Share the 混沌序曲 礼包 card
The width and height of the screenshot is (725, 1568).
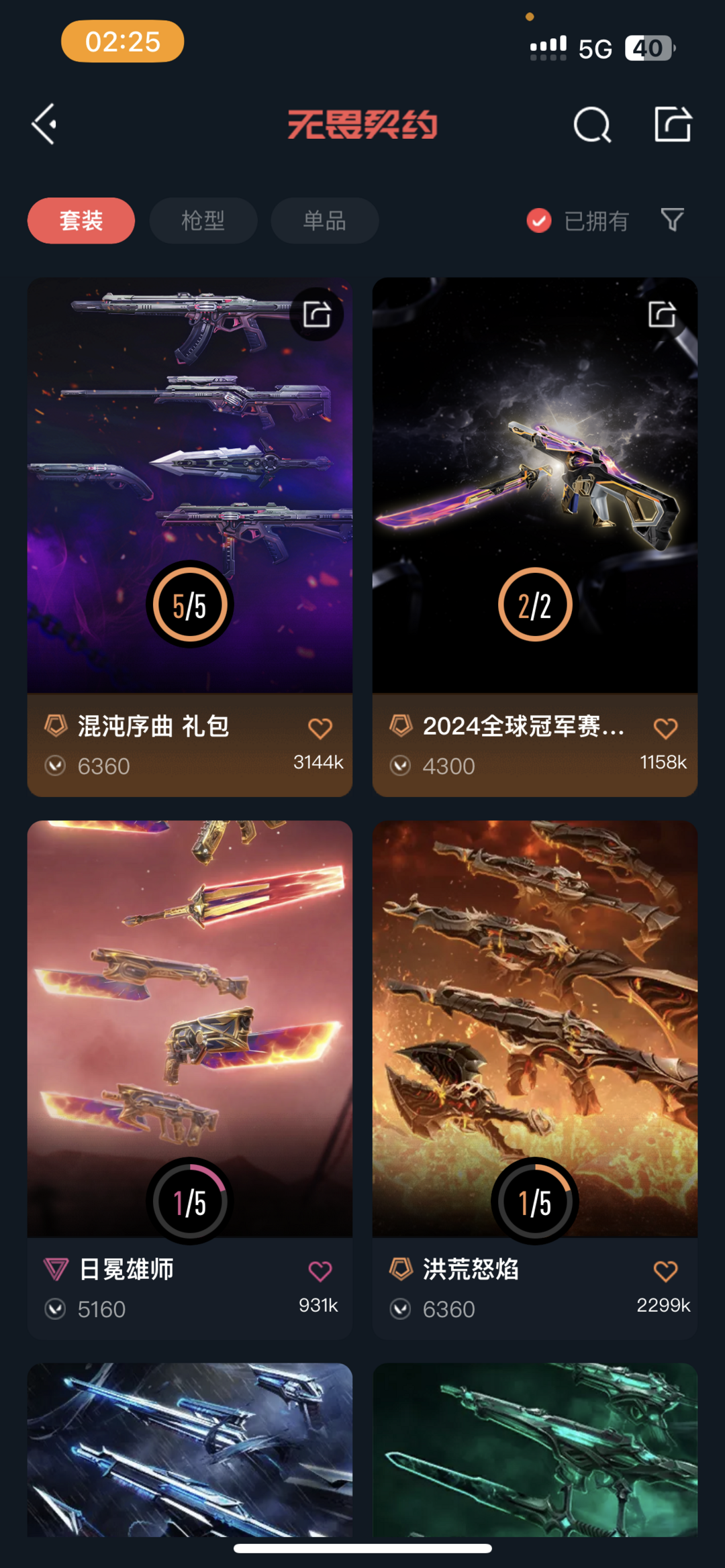[317, 314]
